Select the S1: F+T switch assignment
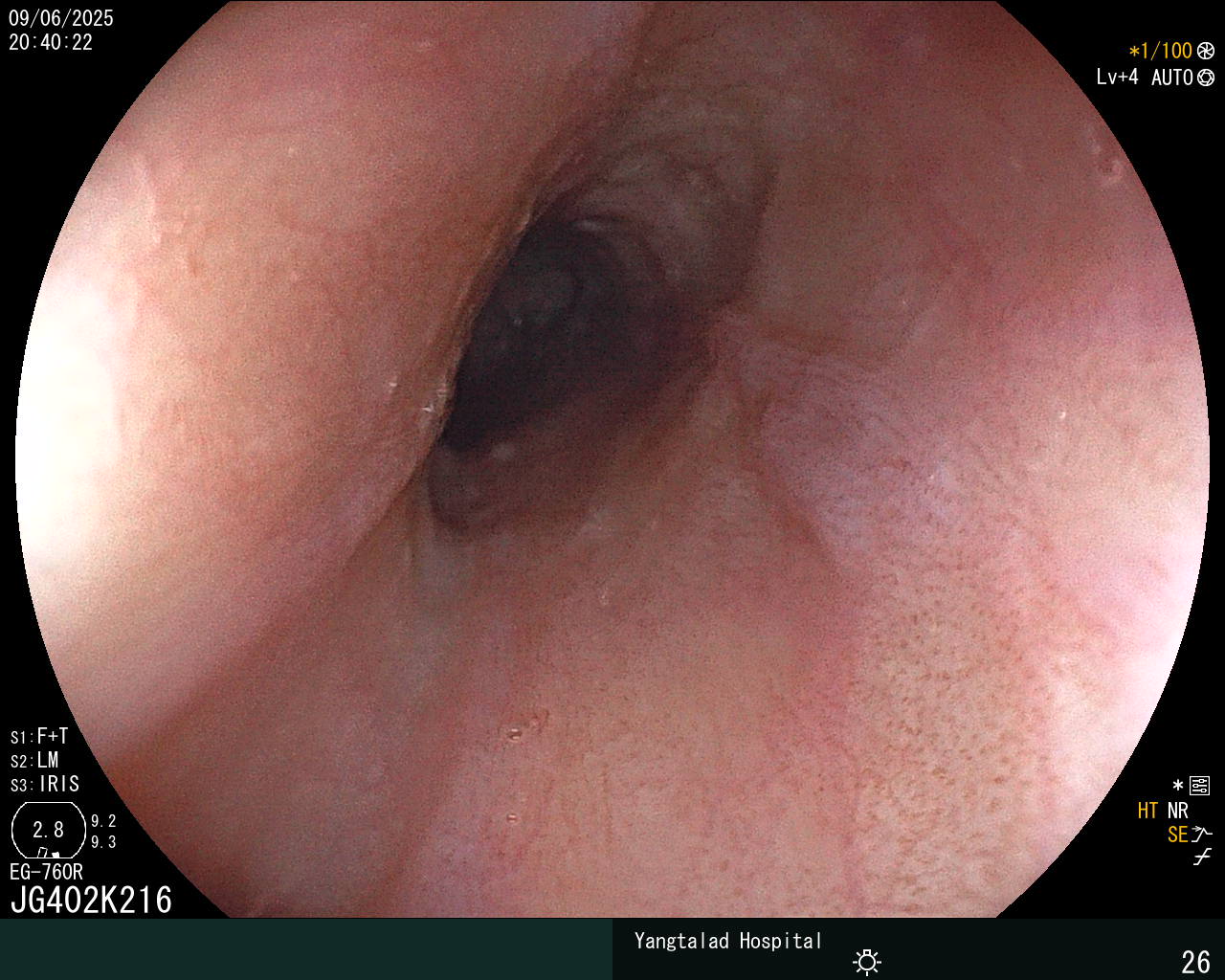Viewport: 1225px width, 980px height. click(x=39, y=736)
